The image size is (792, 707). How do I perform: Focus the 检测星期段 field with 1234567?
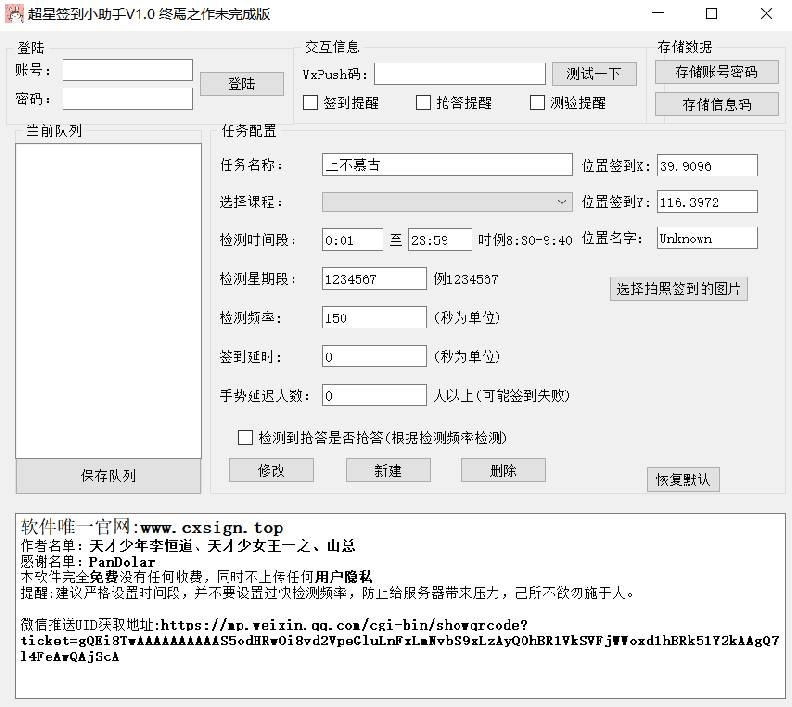[x=374, y=279]
